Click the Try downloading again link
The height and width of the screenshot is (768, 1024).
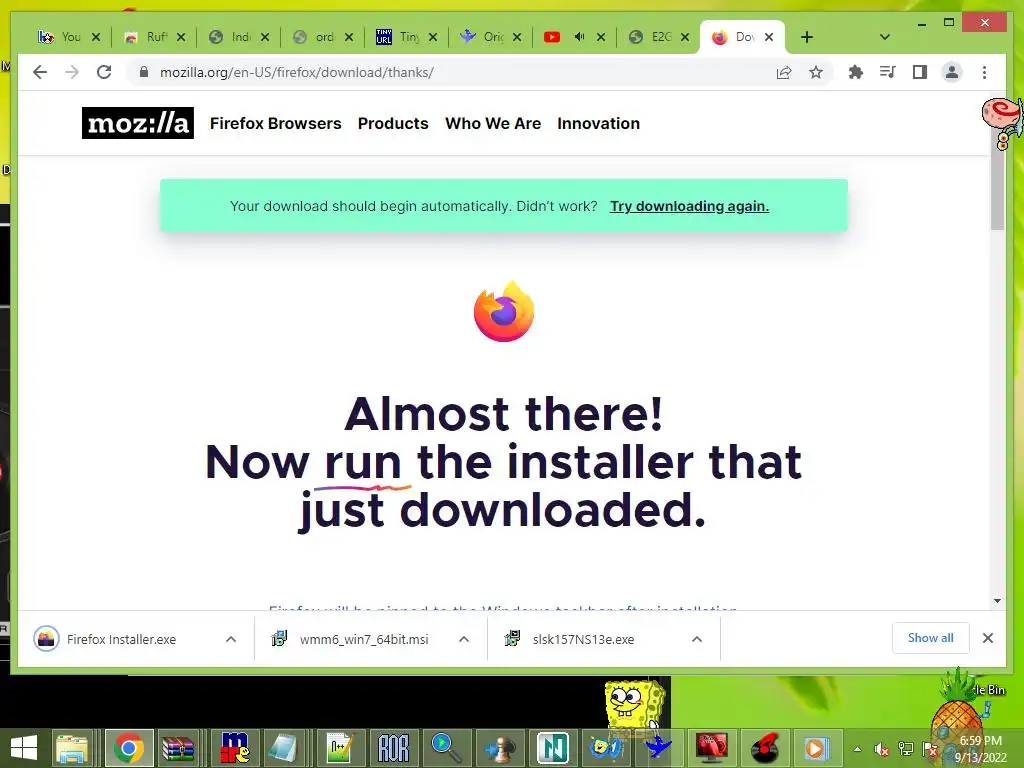689,206
